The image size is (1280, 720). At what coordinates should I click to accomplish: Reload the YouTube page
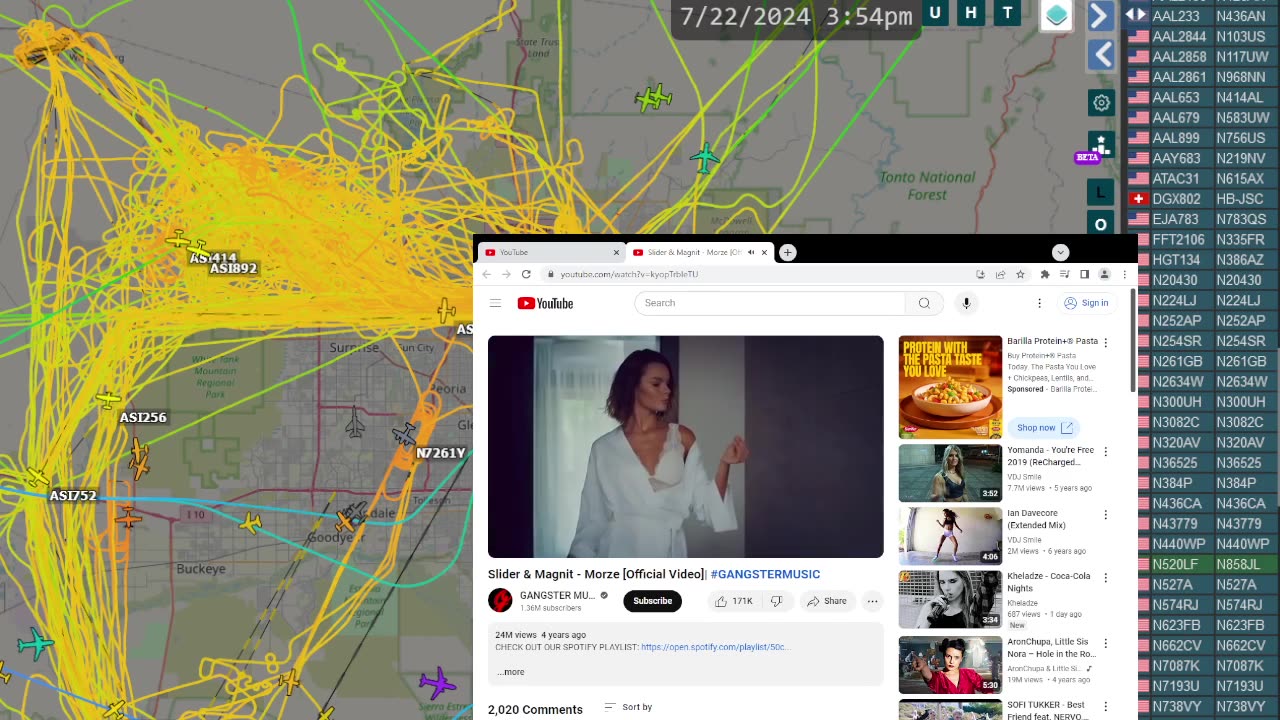pyautogui.click(x=526, y=274)
